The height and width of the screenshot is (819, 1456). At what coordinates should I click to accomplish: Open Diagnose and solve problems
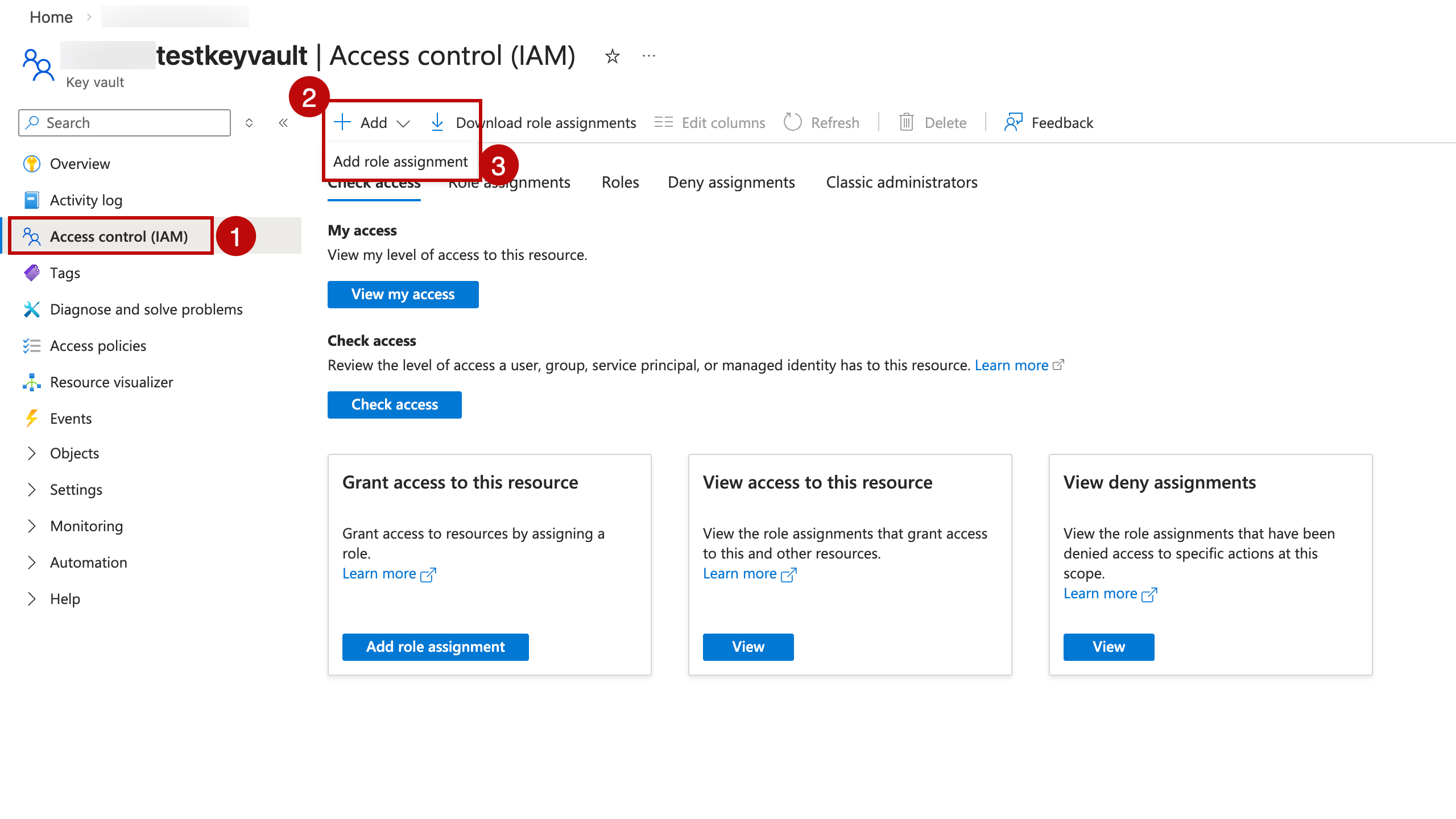tap(146, 309)
